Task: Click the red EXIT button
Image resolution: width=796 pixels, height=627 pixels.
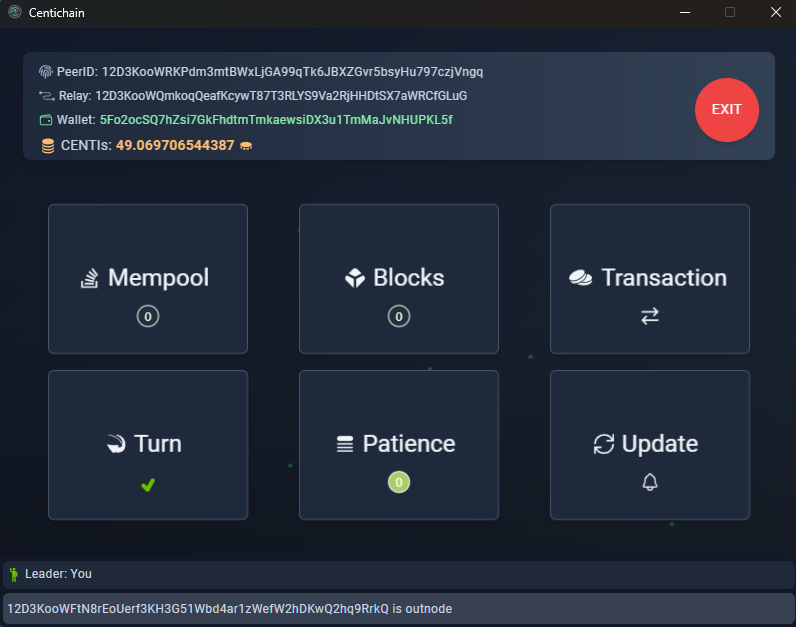Action: pyautogui.click(x=726, y=110)
